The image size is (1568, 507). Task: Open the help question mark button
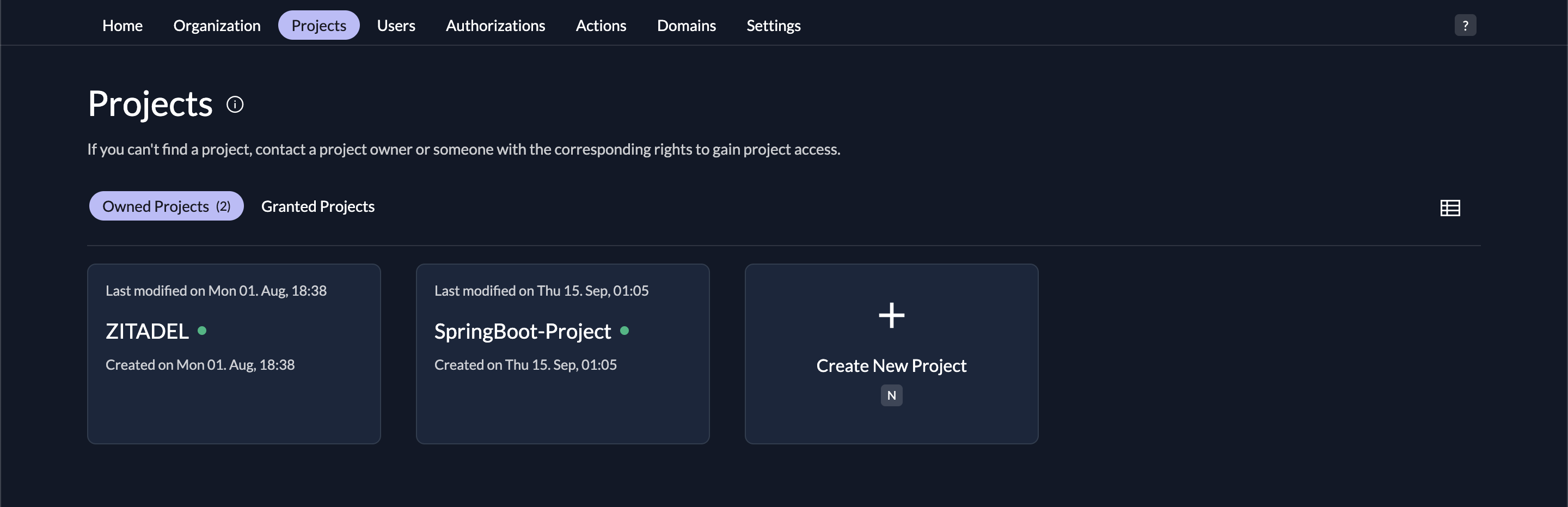tap(1465, 26)
